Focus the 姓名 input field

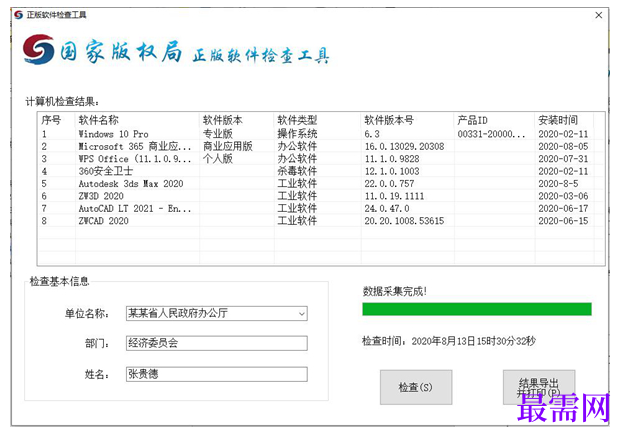click(217, 374)
